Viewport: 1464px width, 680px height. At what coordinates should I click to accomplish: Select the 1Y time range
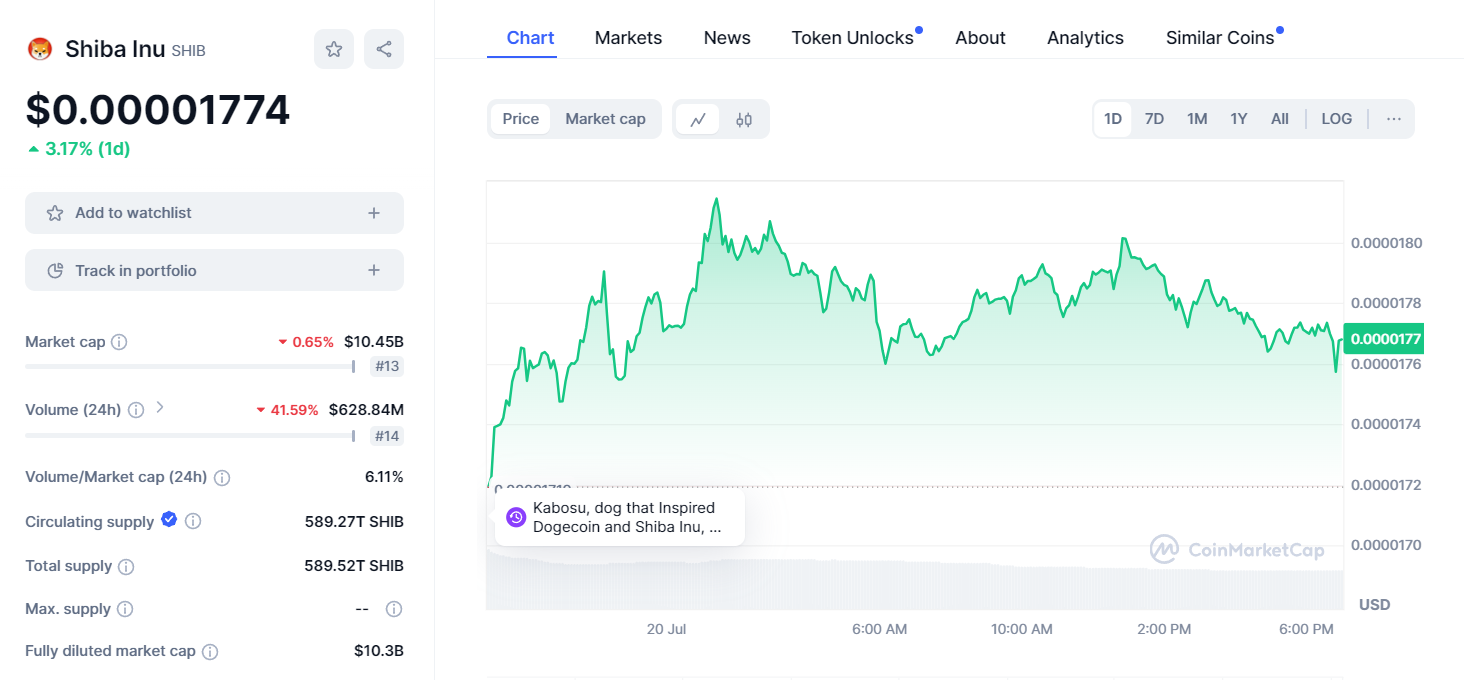point(1239,119)
